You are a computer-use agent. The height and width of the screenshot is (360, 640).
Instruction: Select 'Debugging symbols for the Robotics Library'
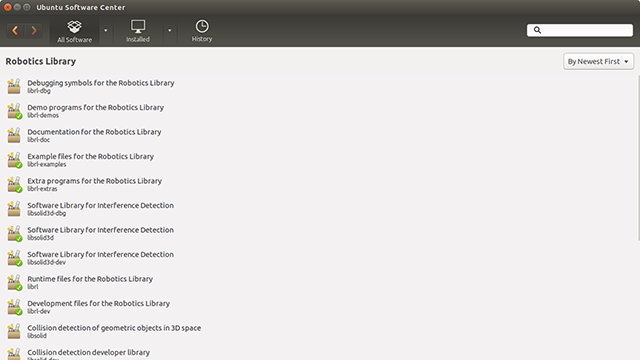click(x=101, y=83)
